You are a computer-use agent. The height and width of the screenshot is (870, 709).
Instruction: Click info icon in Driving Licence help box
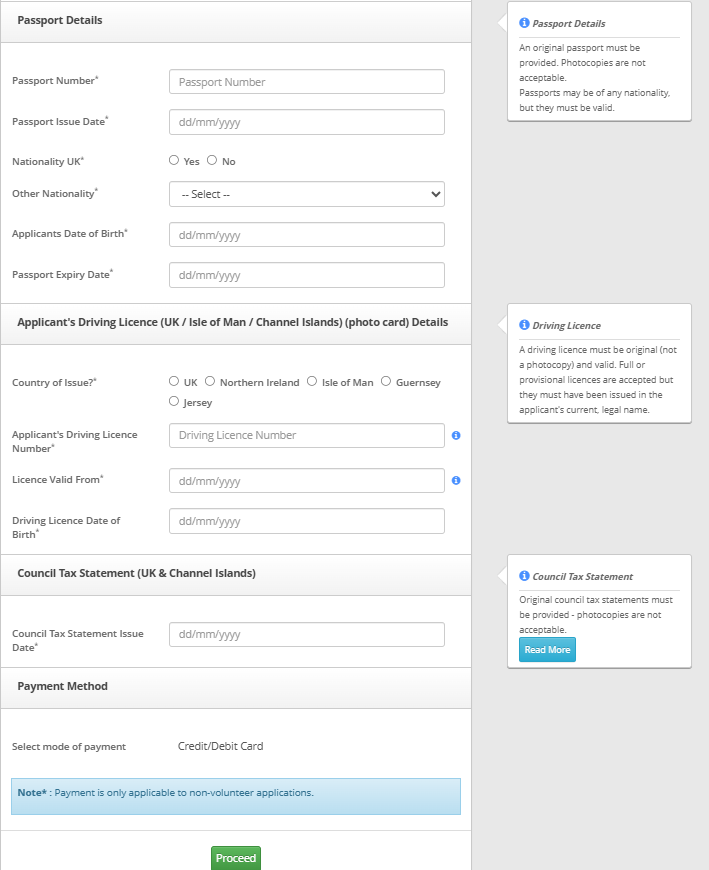(x=524, y=325)
